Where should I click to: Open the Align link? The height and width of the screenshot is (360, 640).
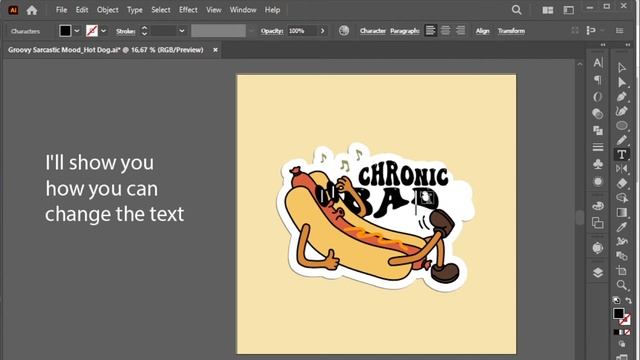click(x=482, y=31)
